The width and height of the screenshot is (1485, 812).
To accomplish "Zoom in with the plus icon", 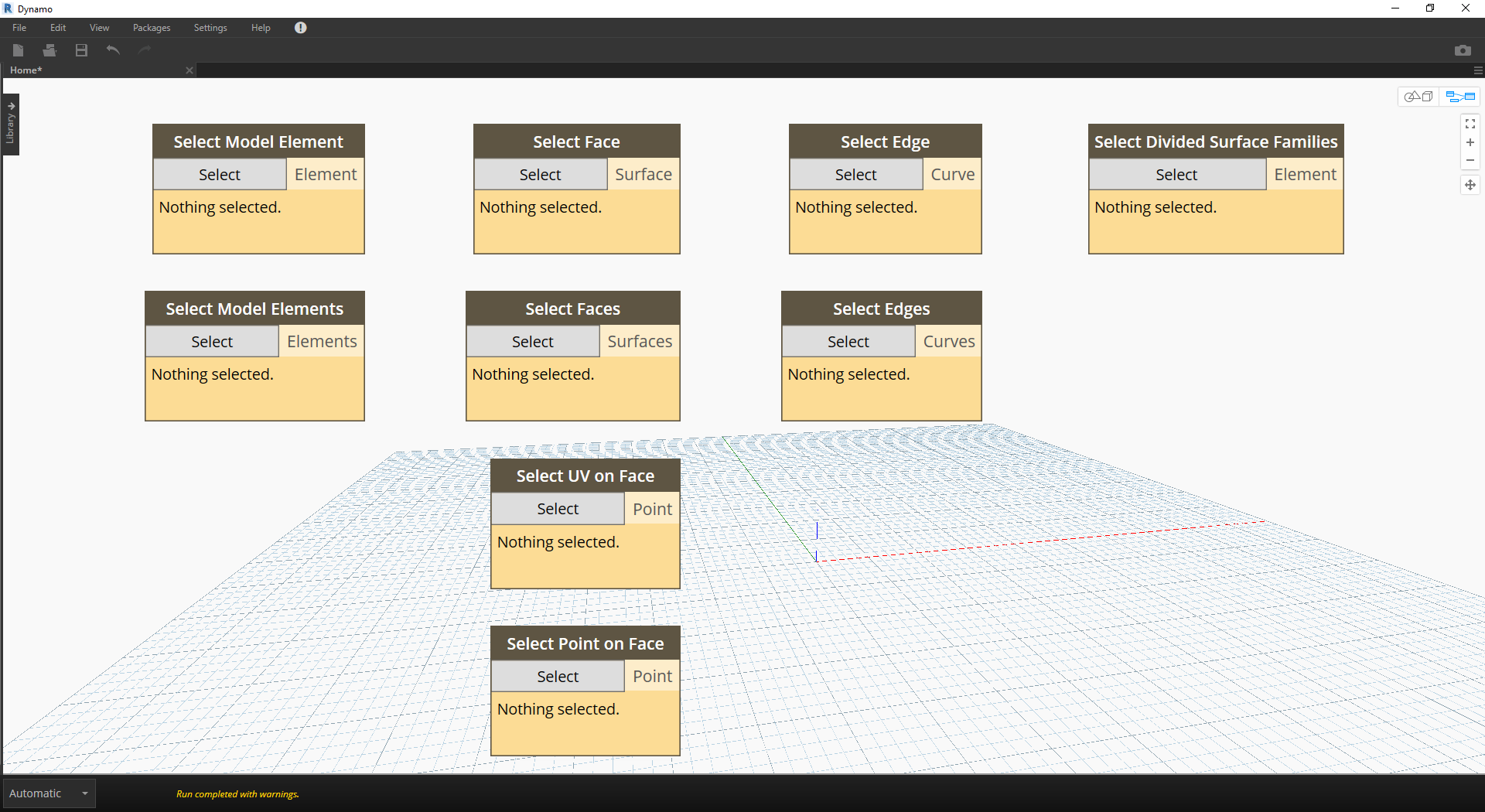I will [x=1470, y=142].
